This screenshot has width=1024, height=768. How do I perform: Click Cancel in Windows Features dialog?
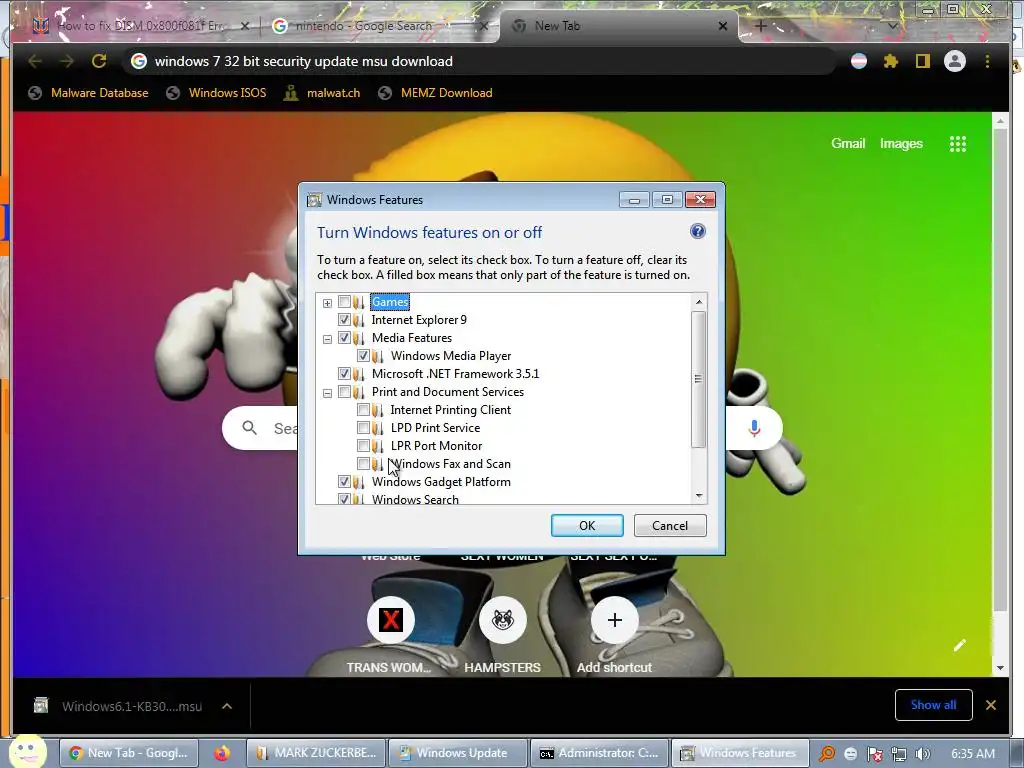tap(670, 526)
